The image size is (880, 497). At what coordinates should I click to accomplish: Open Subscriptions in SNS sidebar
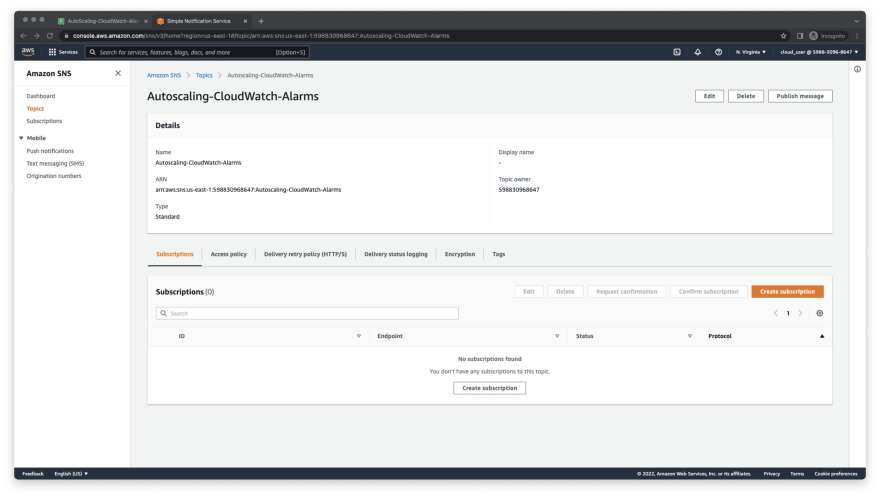coord(44,121)
